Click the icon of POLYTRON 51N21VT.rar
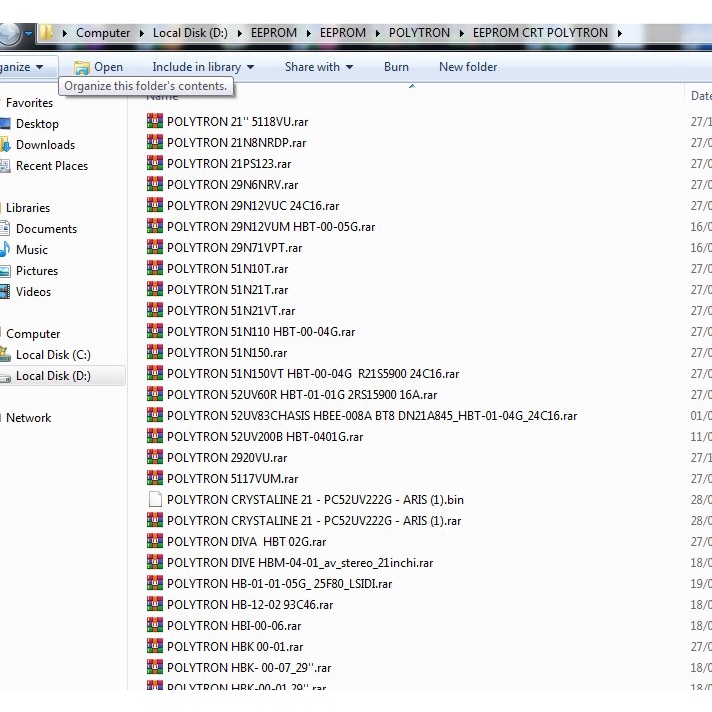This screenshot has width=712, height=712. 155,310
